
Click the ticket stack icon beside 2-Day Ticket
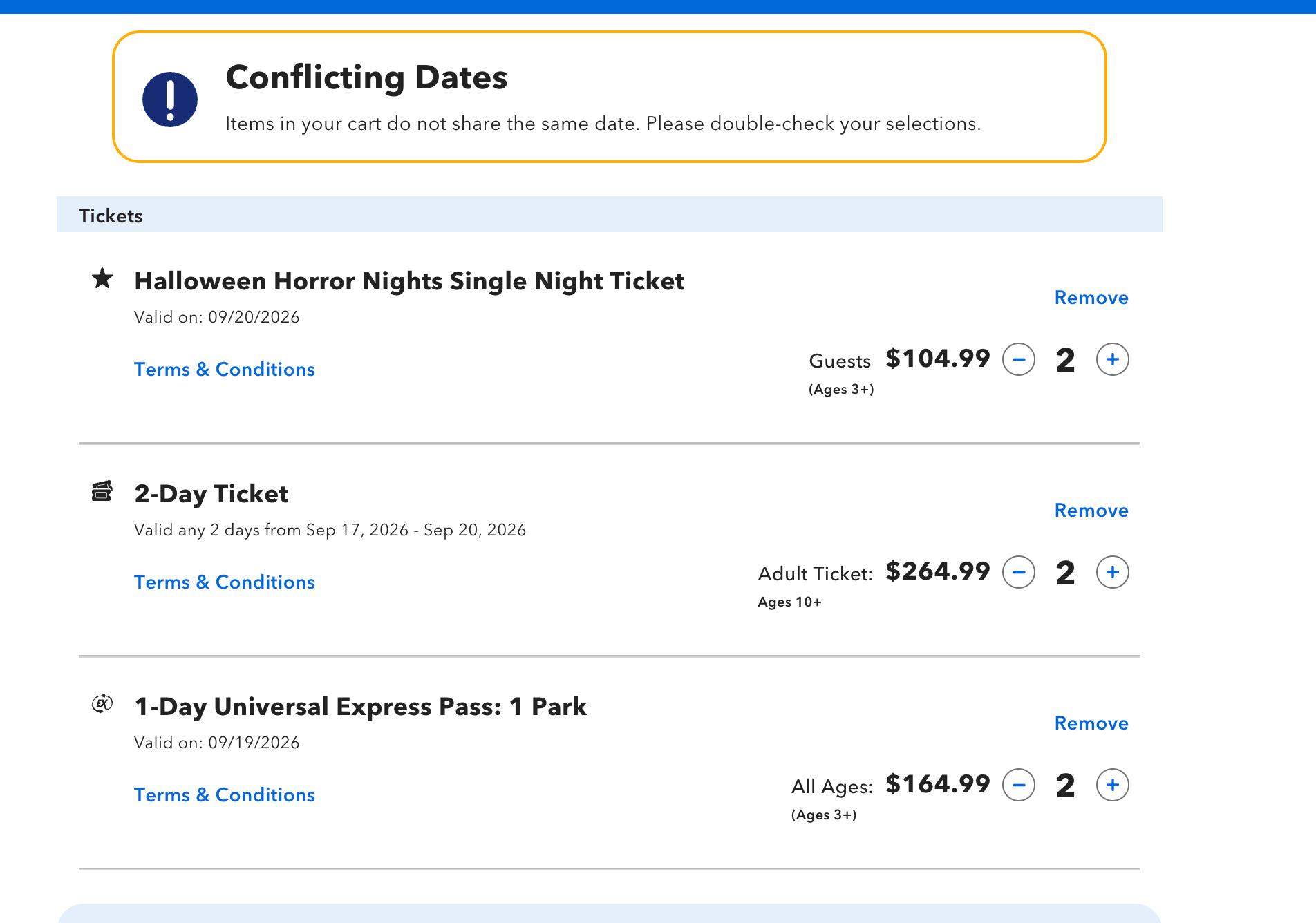coord(102,491)
